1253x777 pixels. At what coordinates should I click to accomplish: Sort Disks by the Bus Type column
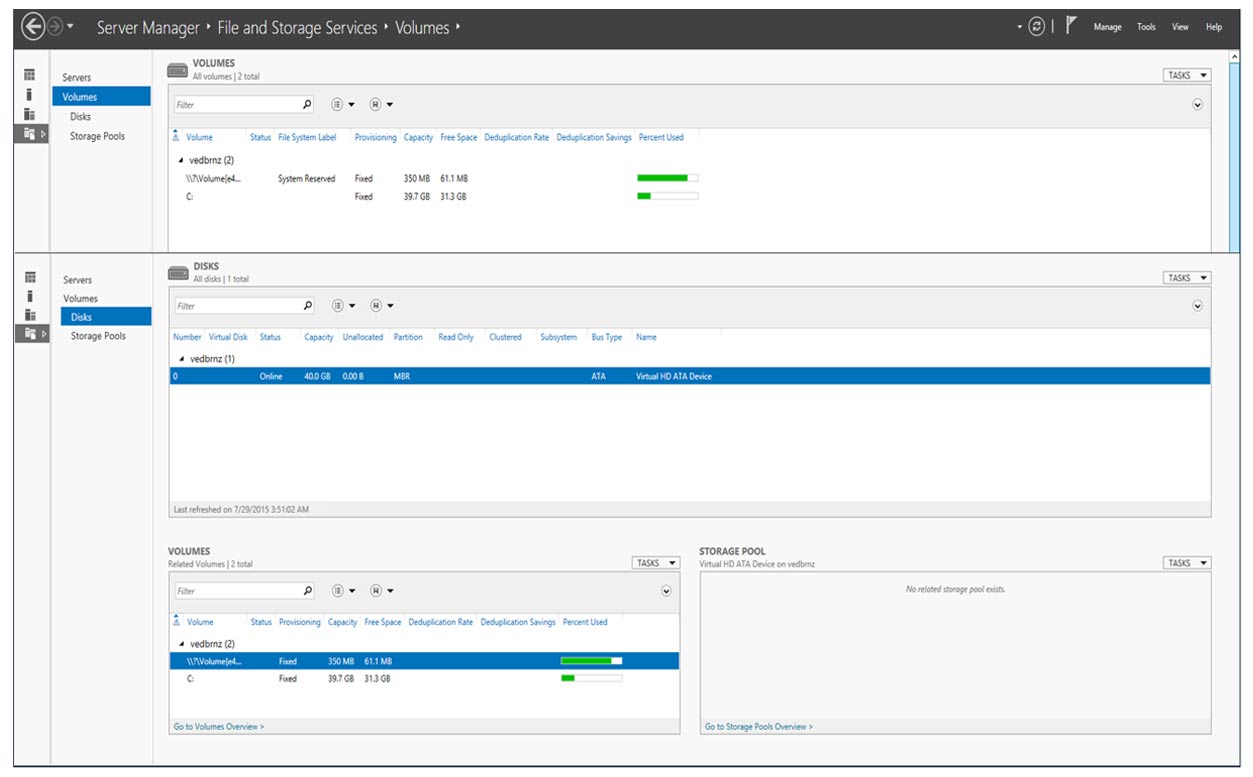607,337
